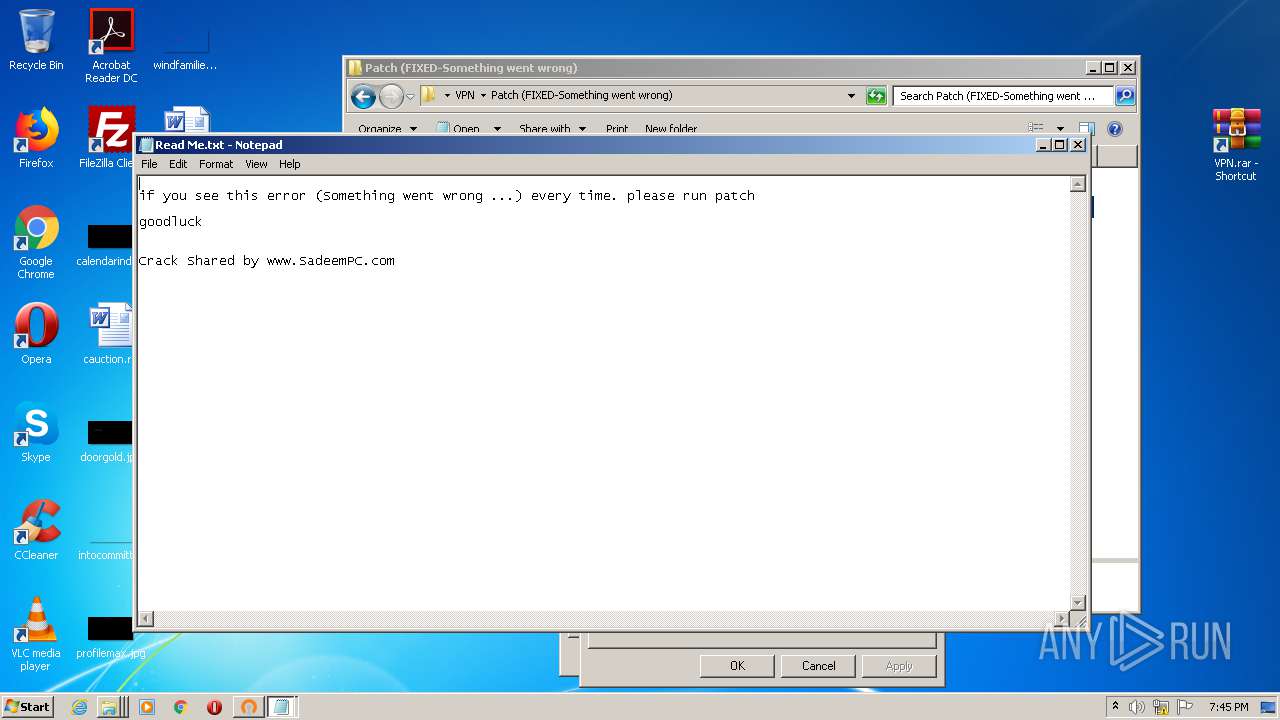Viewport: 1280px width, 720px height.
Task: Click Cancel in dialog
Action: point(818,666)
